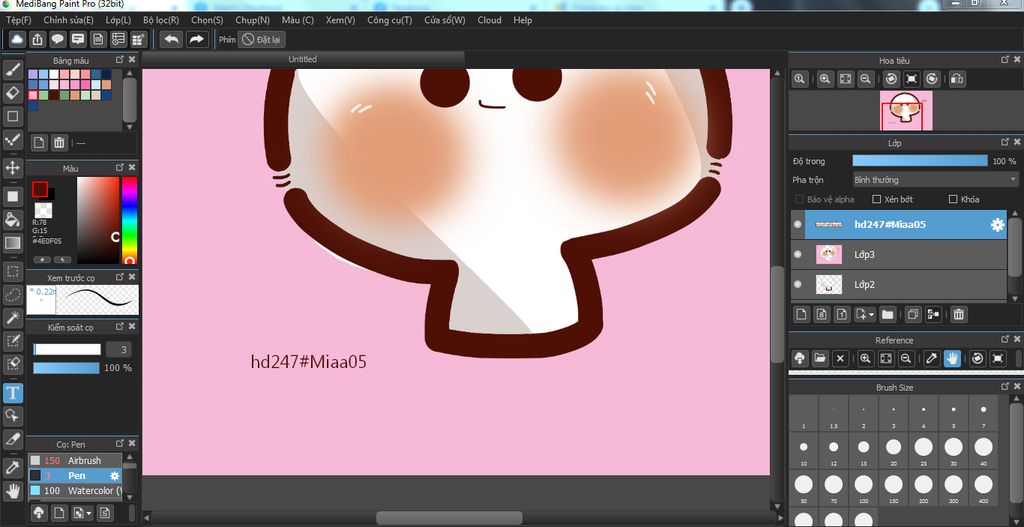The width and height of the screenshot is (1024, 527).
Task: Zoom out on the Navigator panel
Action: (865, 79)
